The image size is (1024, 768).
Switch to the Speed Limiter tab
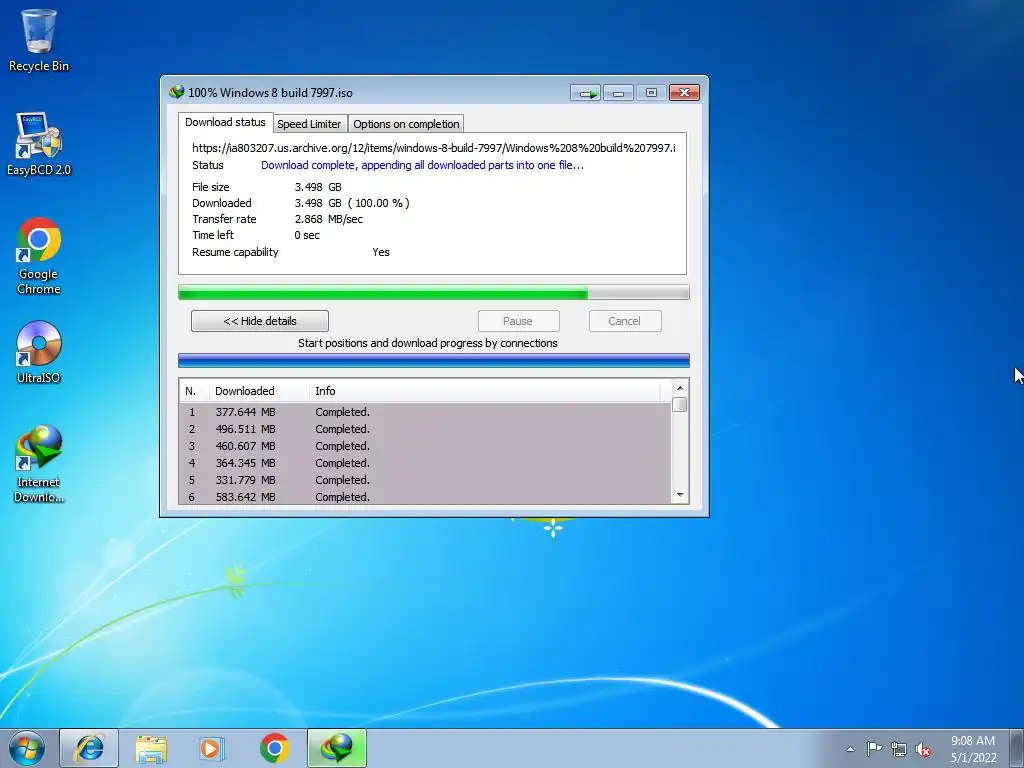pos(309,124)
